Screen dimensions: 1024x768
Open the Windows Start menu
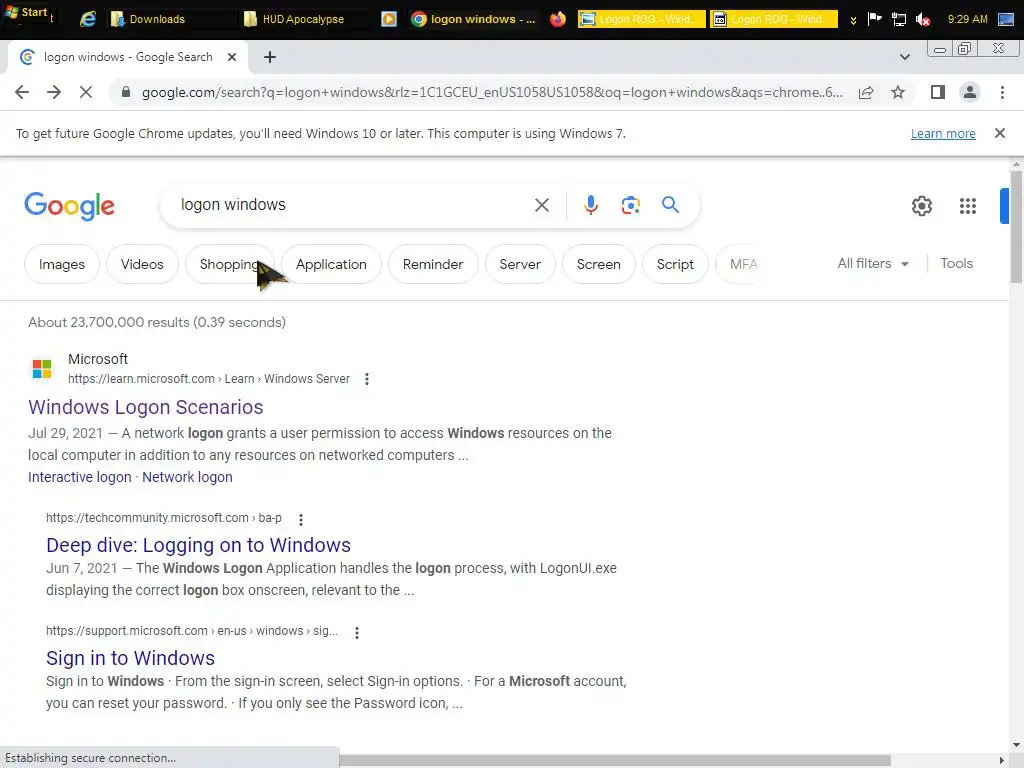(26, 13)
